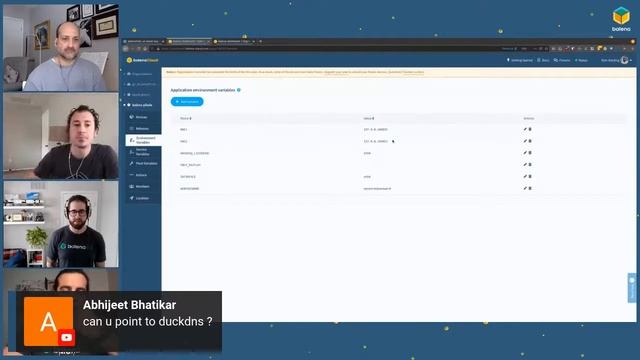
Task: Open Devices in the sidebar
Action: coord(143,117)
